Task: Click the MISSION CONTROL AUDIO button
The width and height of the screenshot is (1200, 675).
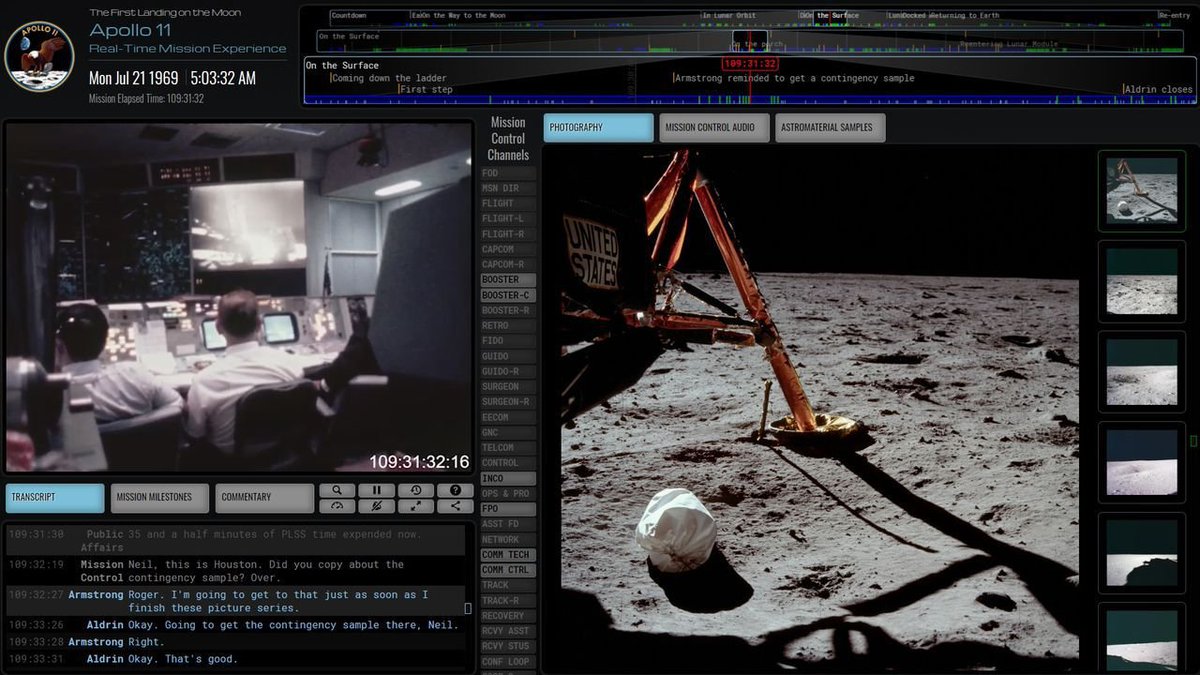Action: (x=713, y=127)
